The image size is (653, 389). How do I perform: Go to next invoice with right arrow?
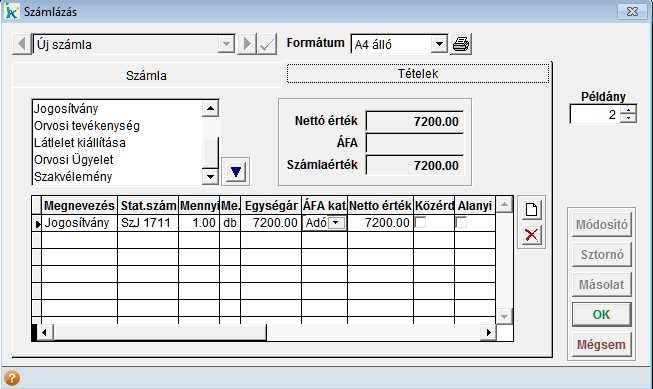coord(247,44)
